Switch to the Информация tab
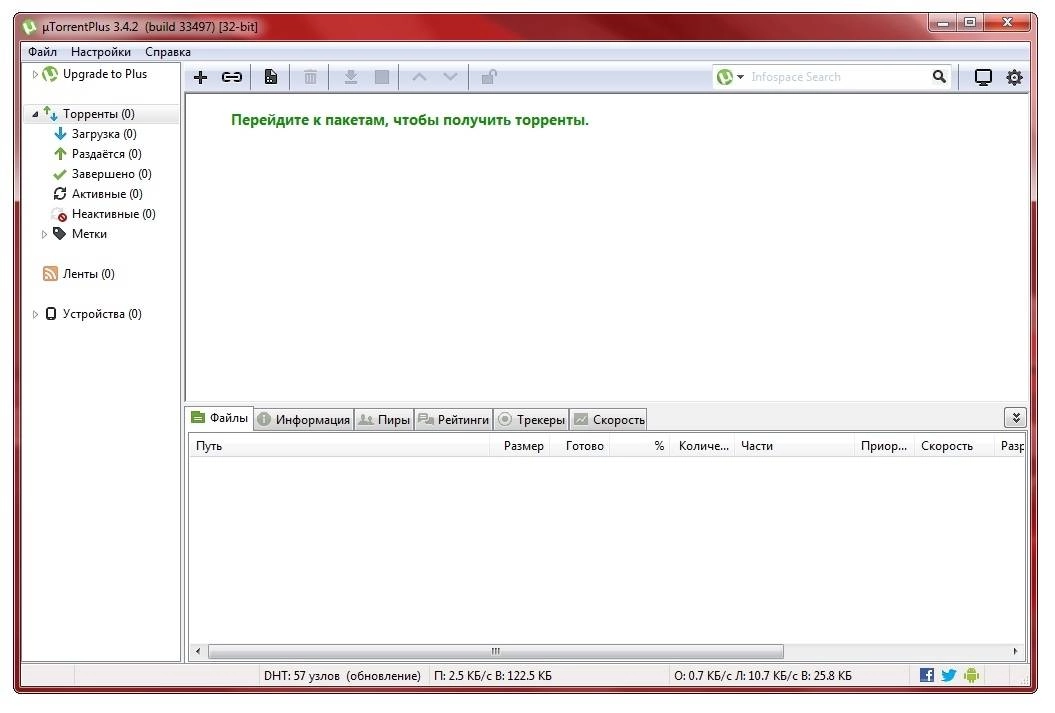This screenshot has width=1055, height=713. 304,419
